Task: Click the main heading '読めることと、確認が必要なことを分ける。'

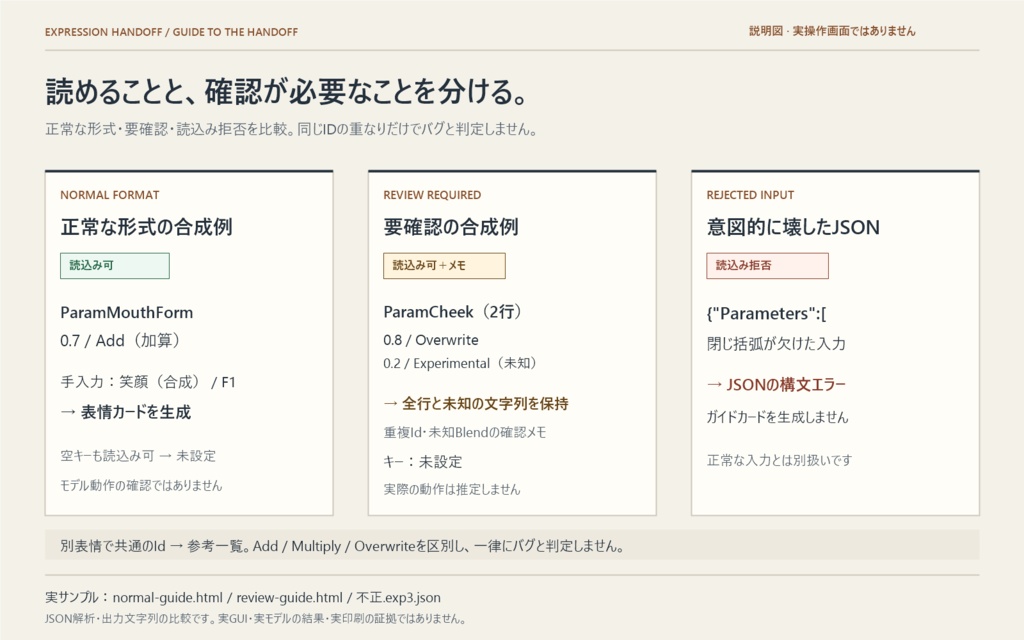Action: [287, 91]
